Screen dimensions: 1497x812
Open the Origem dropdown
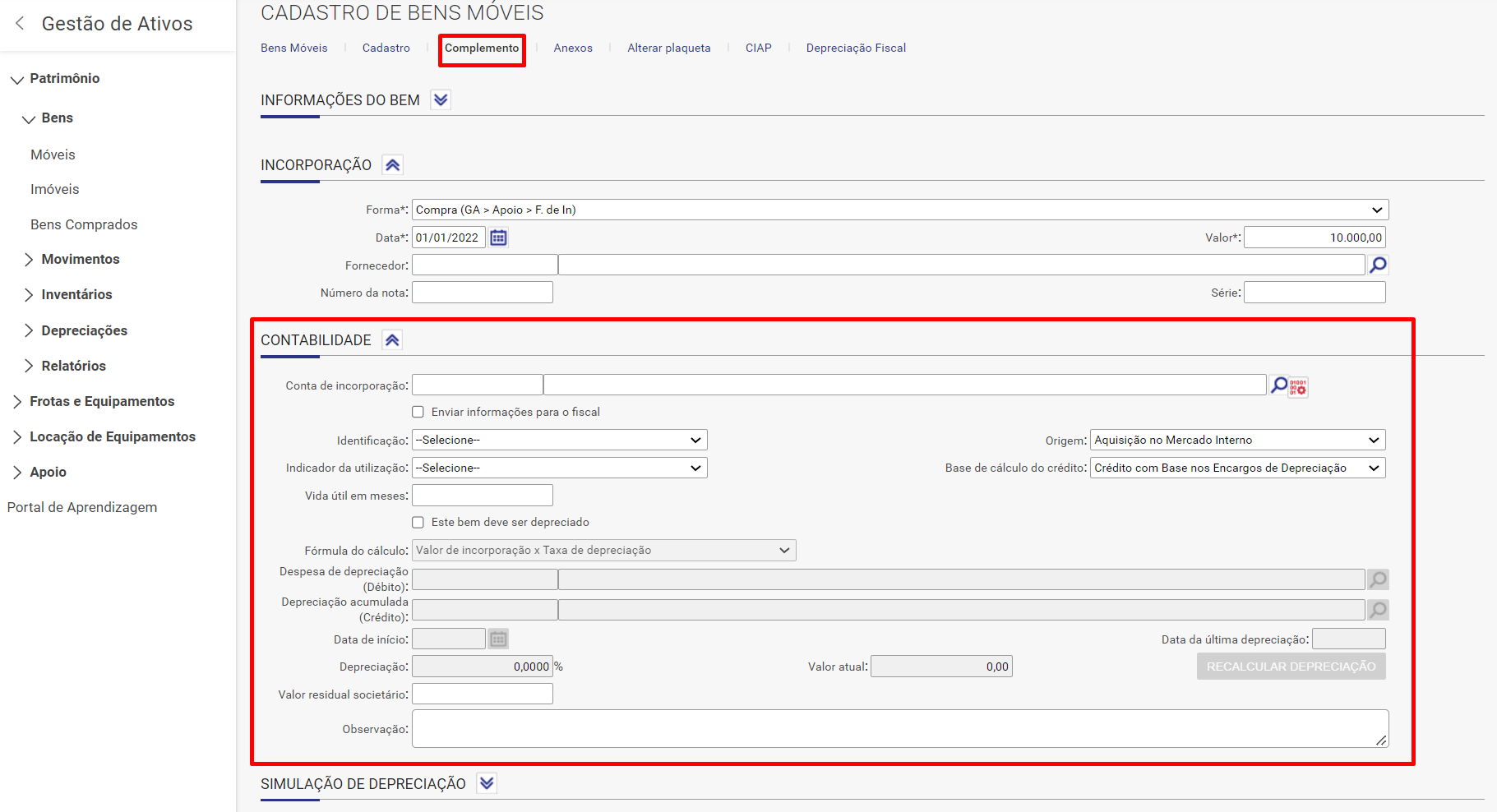1237,440
